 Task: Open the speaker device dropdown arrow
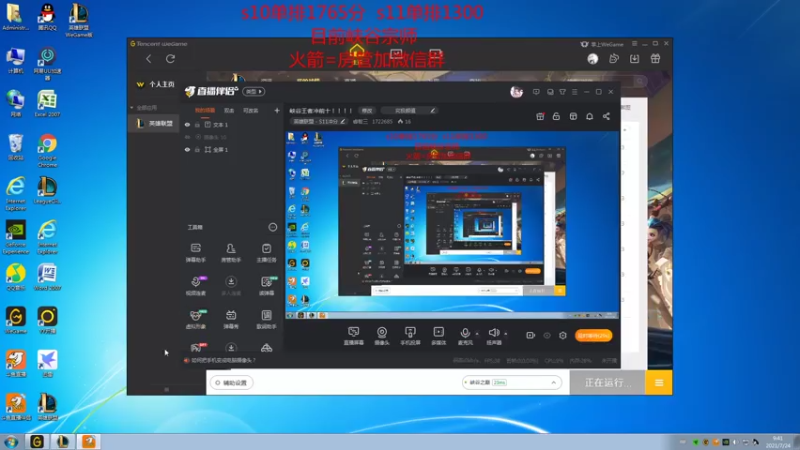tap(506, 334)
